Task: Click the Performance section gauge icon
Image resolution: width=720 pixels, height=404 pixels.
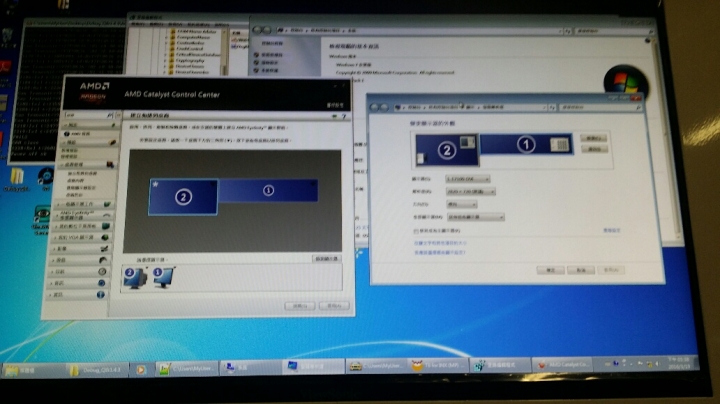Action: tap(102, 272)
